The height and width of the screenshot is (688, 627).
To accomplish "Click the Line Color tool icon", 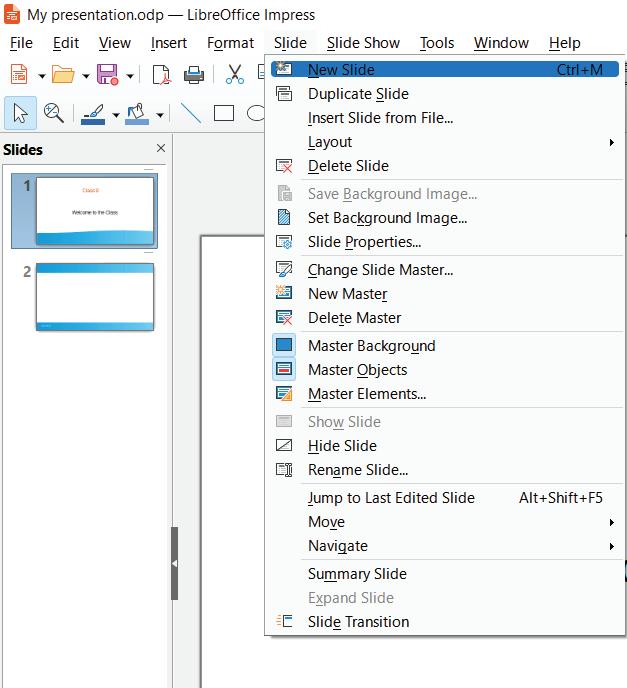I will coord(93,114).
